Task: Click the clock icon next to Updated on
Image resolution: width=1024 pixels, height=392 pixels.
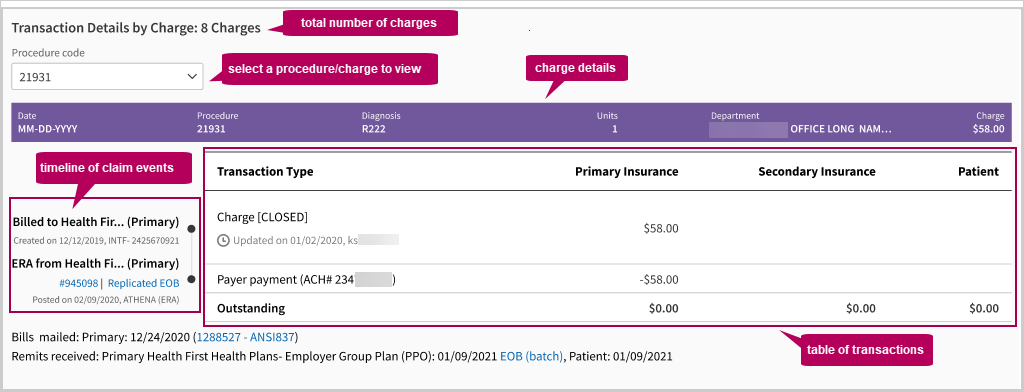Action: pyautogui.click(x=223, y=240)
